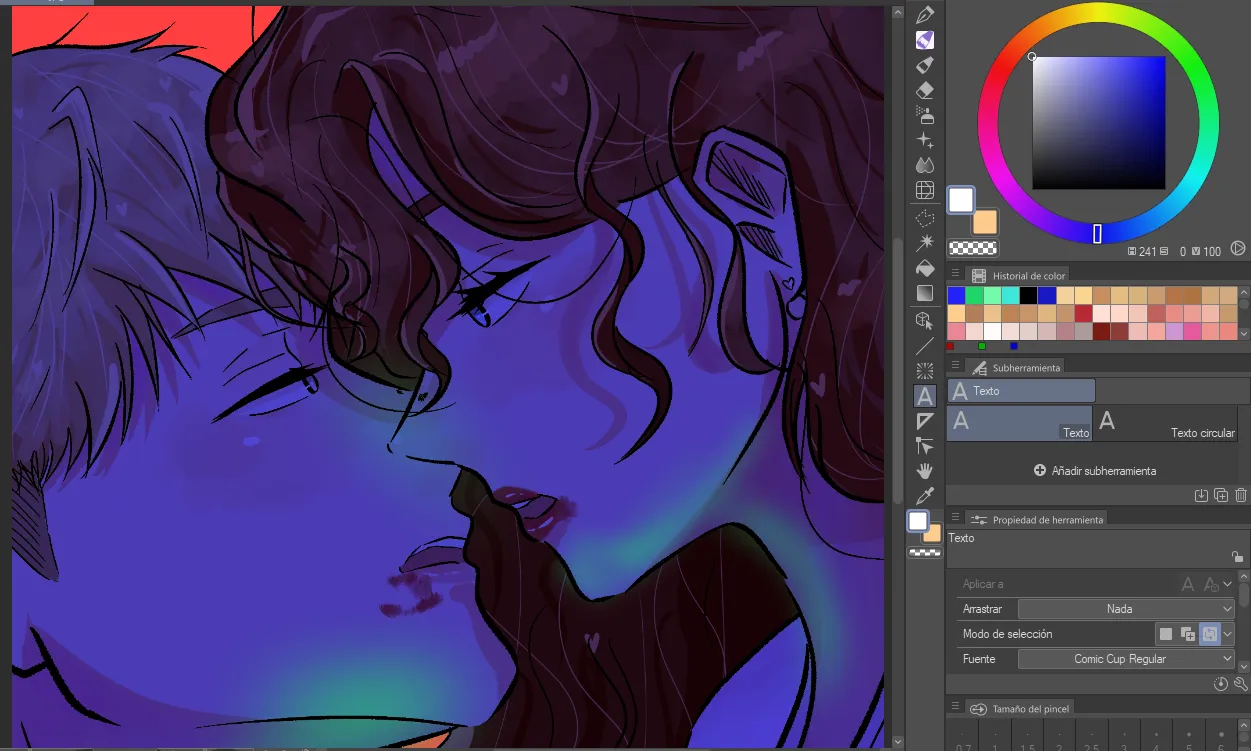Switch to the Propiedad de herramienta tab
1251x751 pixels.
(x=1037, y=520)
